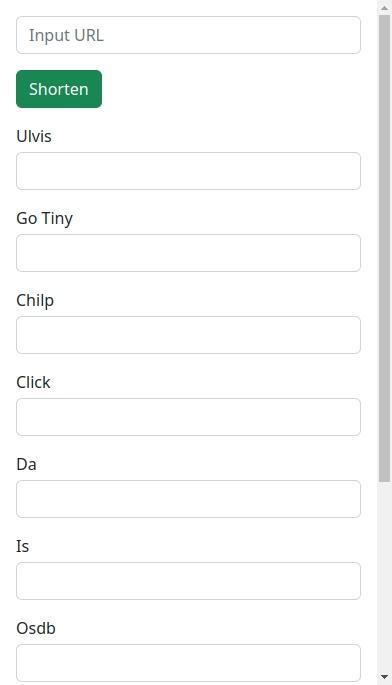
Task: Click the Click label above its field
Action: [33, 382]
